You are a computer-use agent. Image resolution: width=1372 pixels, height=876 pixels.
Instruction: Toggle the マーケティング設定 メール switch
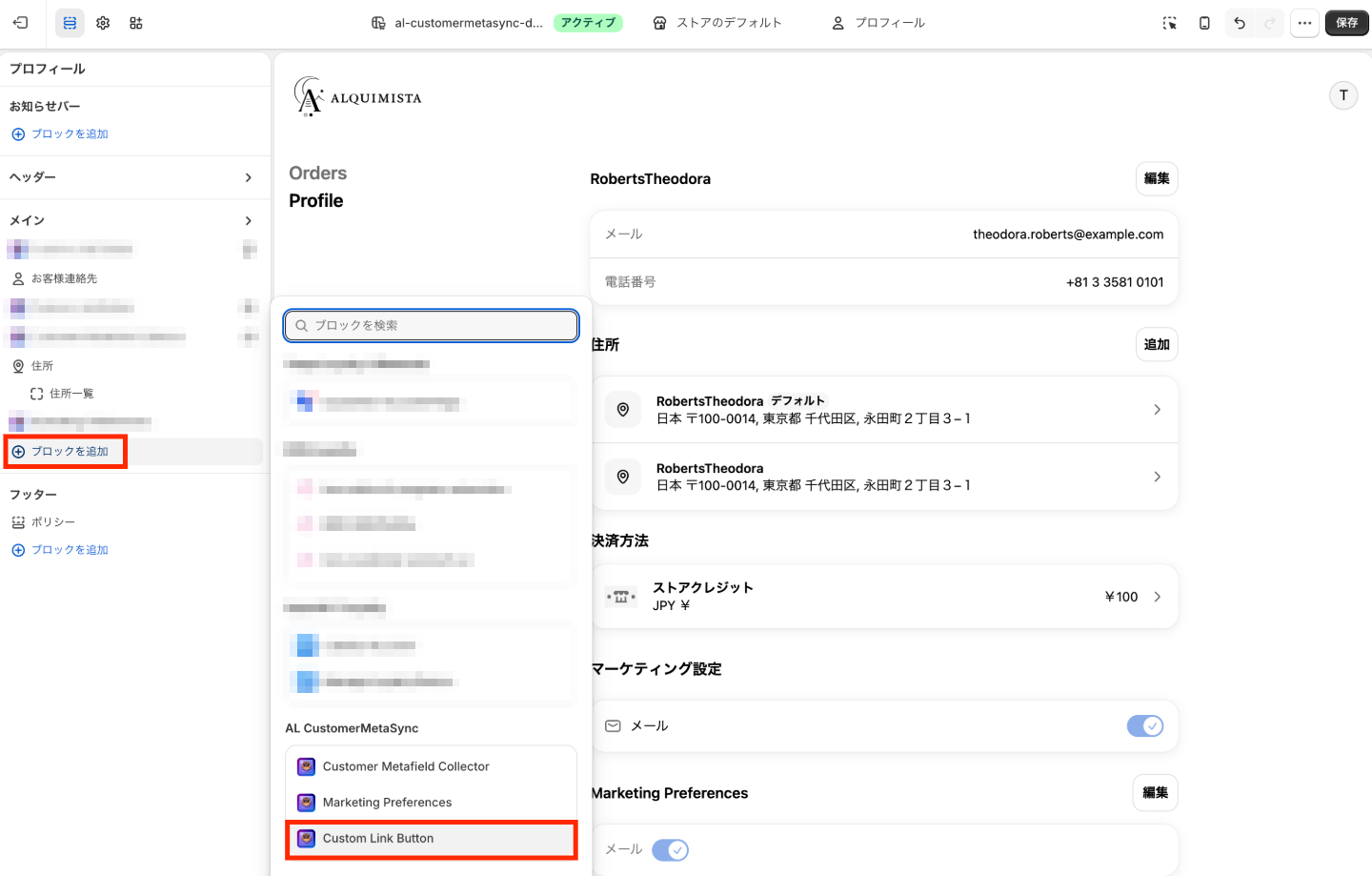[1145, 726]
